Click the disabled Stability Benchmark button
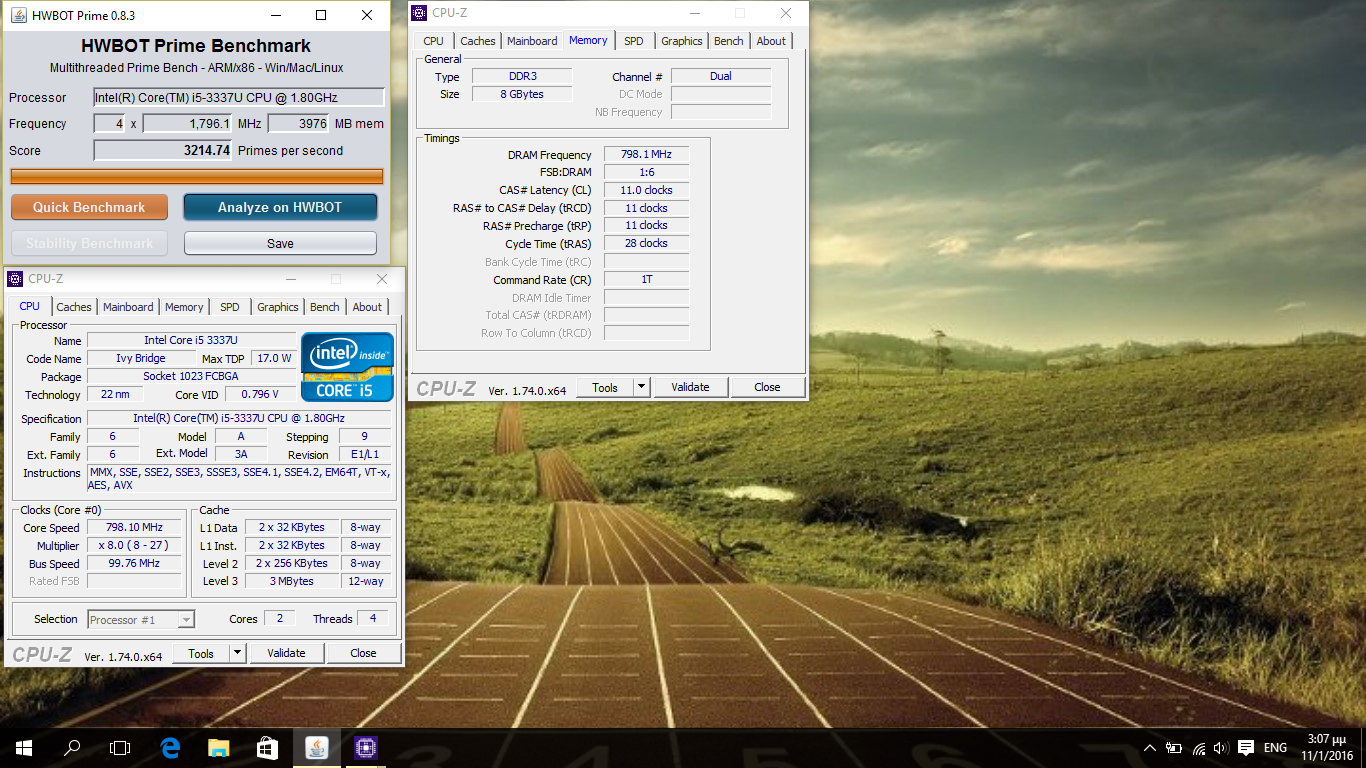The image size is (1366, 768). coord(89,243)
